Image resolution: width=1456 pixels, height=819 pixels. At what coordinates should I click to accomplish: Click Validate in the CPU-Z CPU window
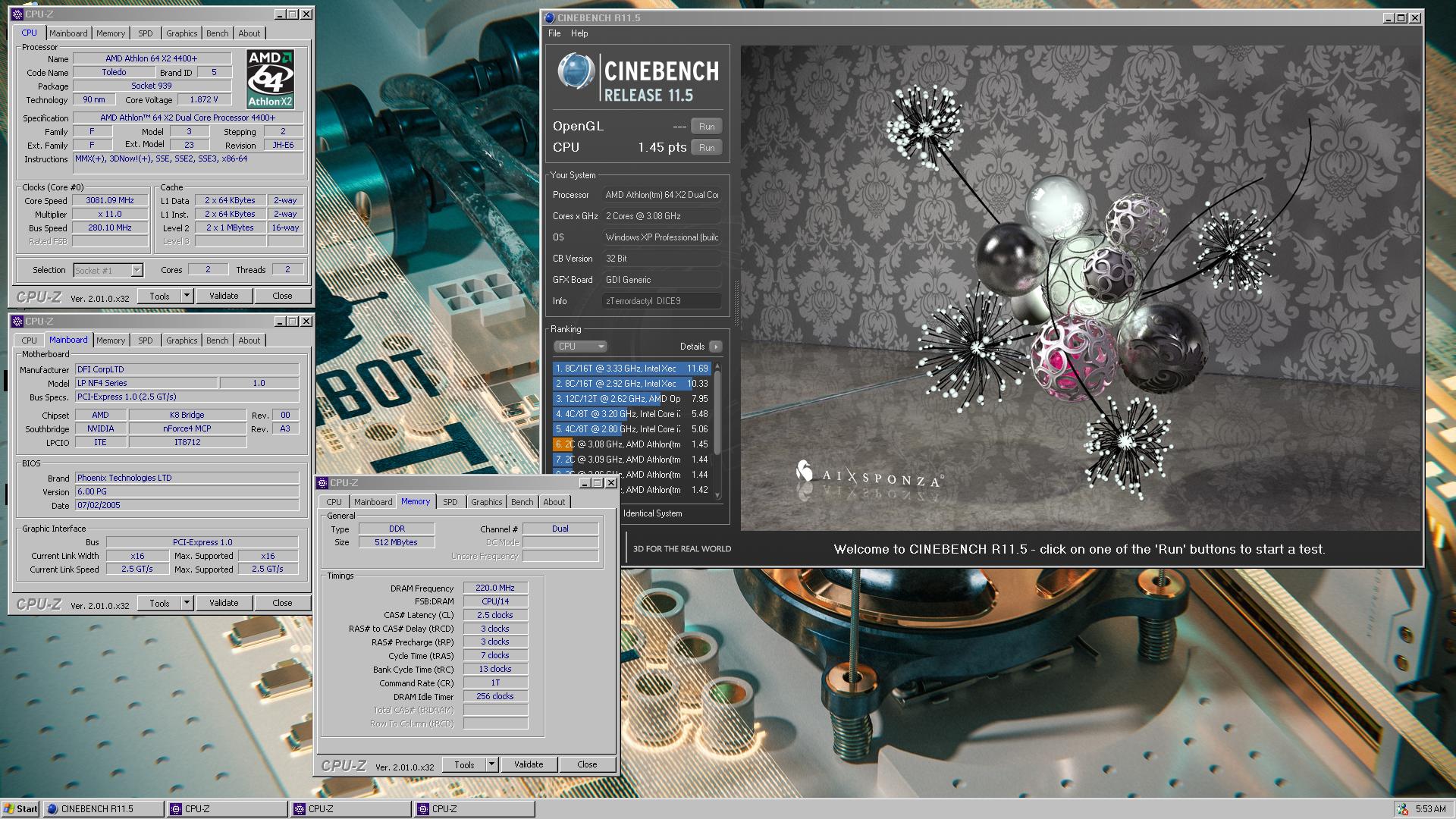coord(224,296)
